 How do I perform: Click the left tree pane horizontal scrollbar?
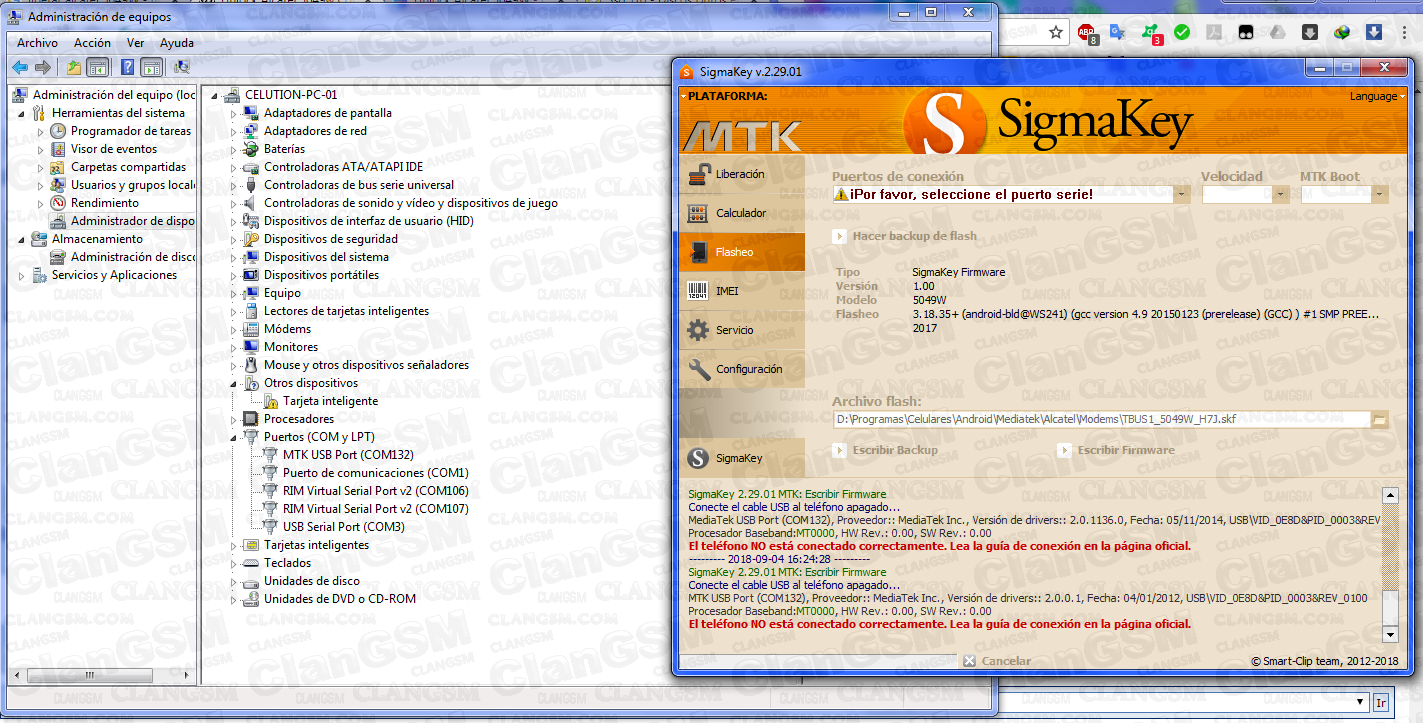(102, 675)
